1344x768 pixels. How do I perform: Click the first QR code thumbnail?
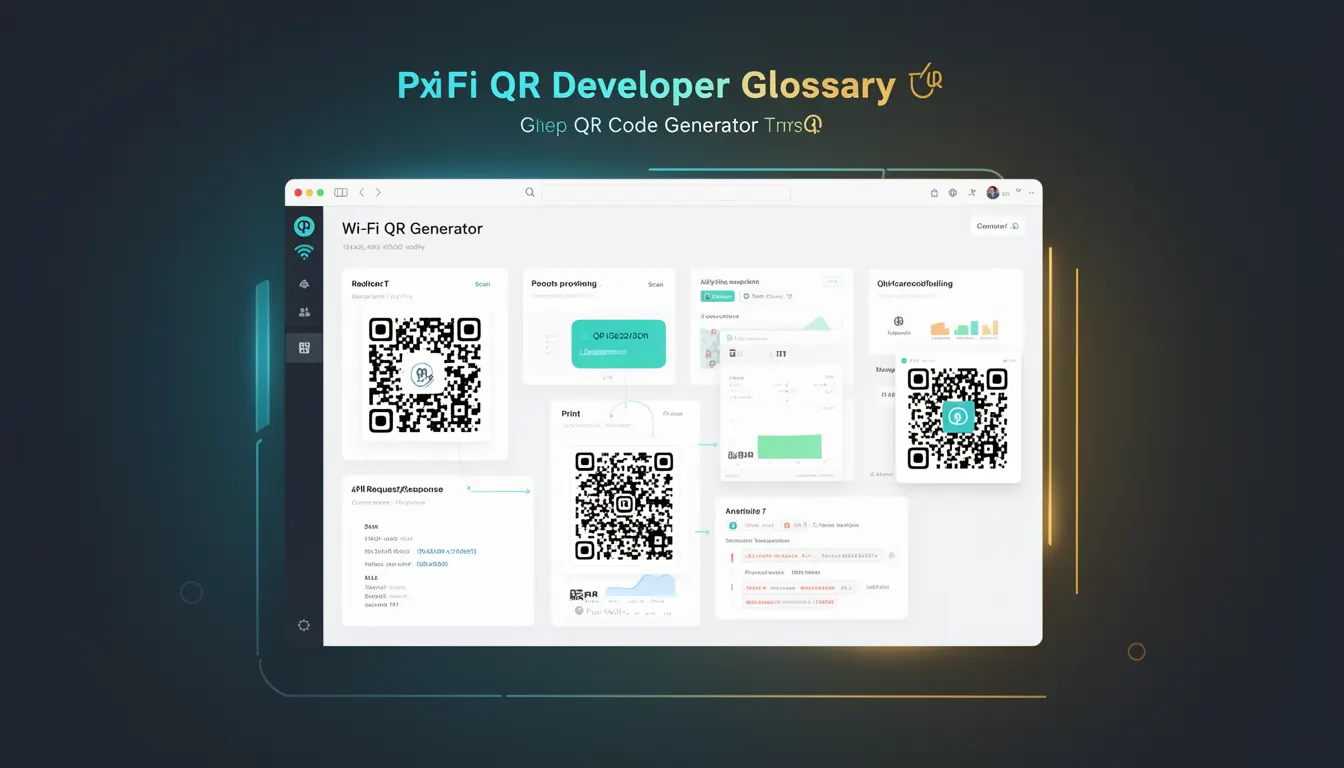click(425, 375)
